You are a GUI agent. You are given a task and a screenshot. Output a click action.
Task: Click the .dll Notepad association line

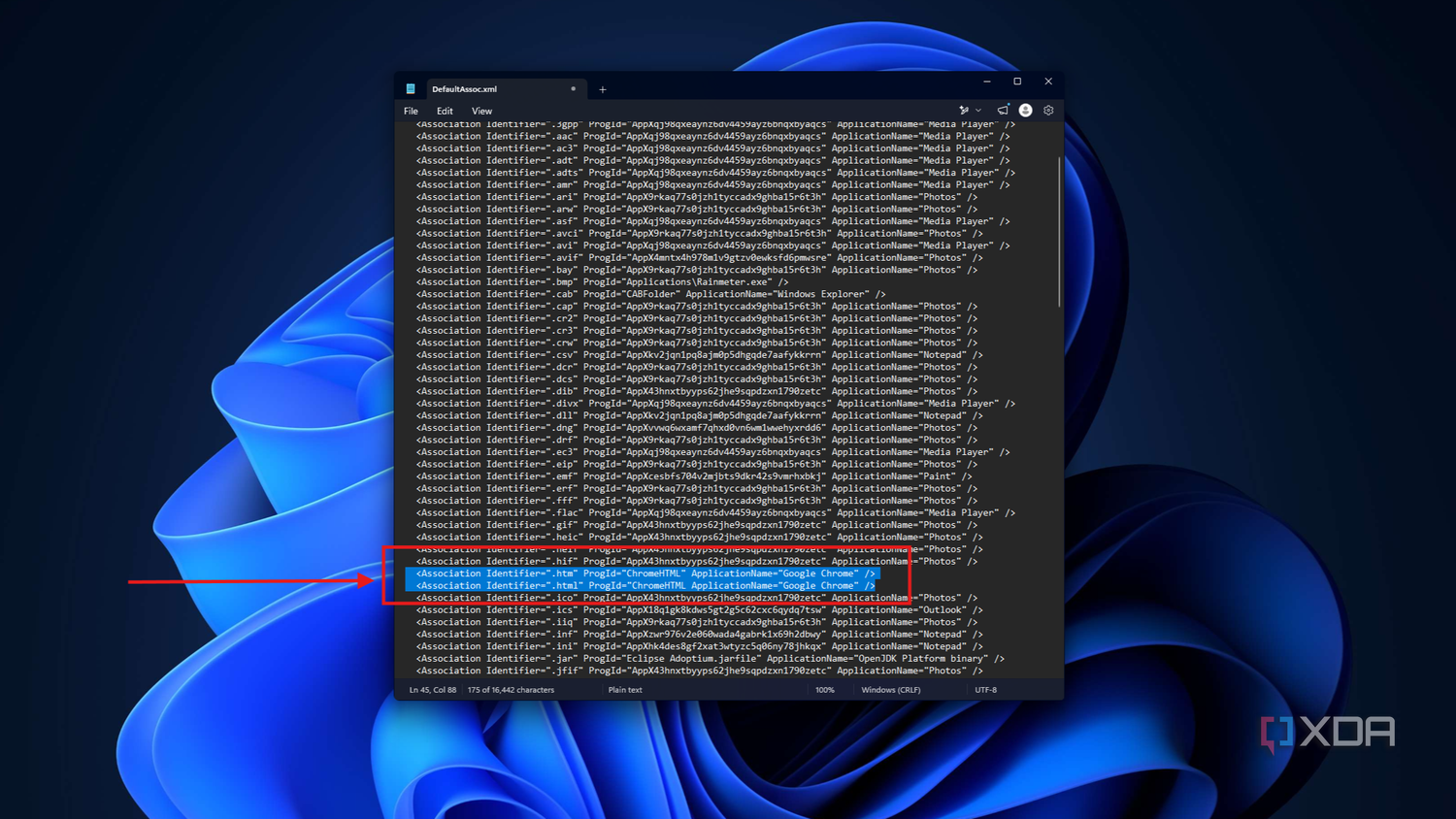700,416
